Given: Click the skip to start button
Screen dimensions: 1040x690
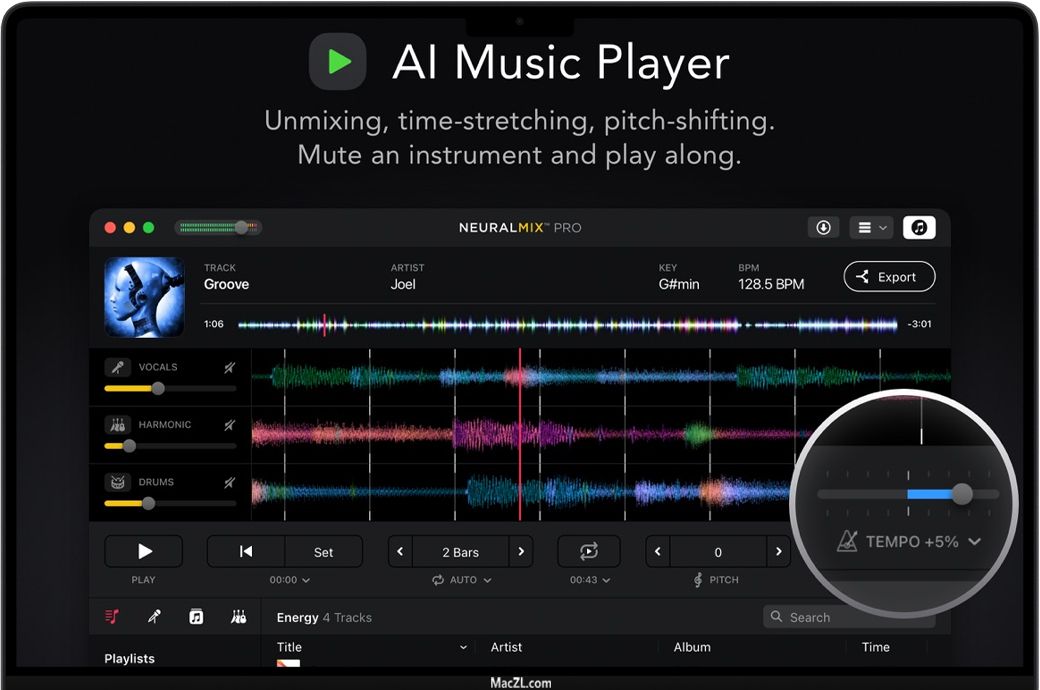Looking at the screenshot, I should [x=246, y=552].
